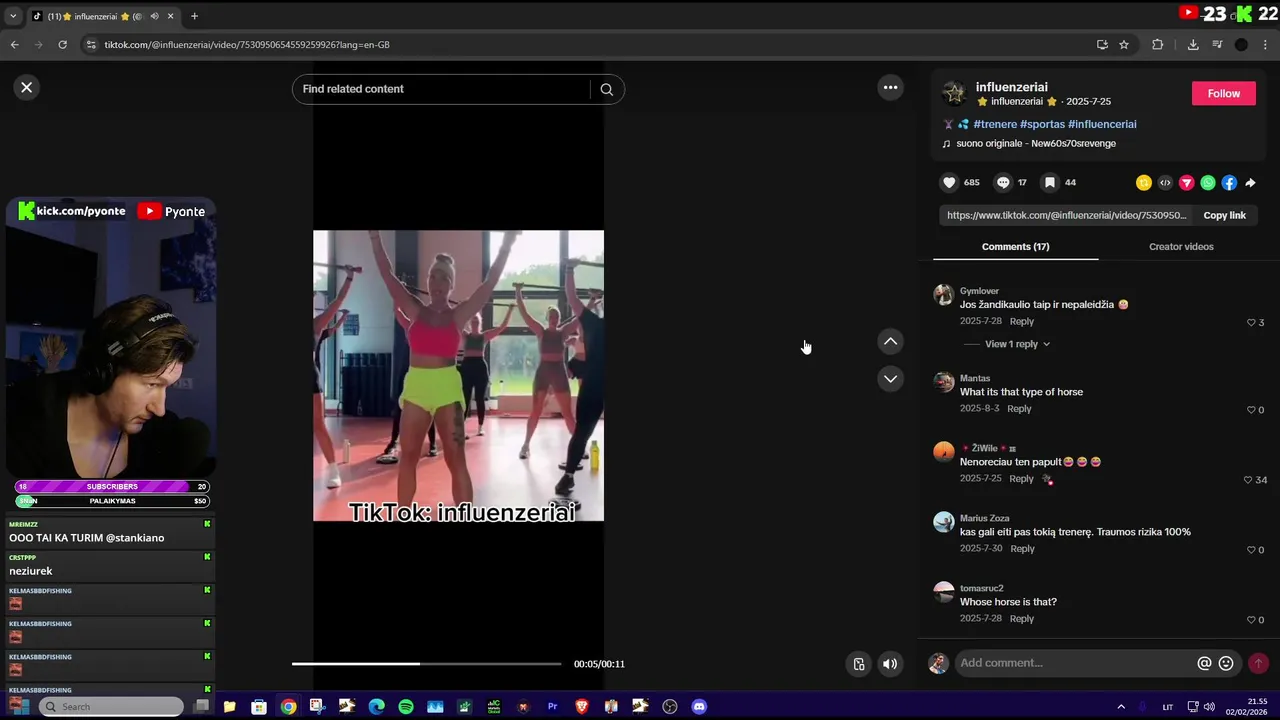
Task: Go to the previous video with up chevron
Action: [890, 342]
